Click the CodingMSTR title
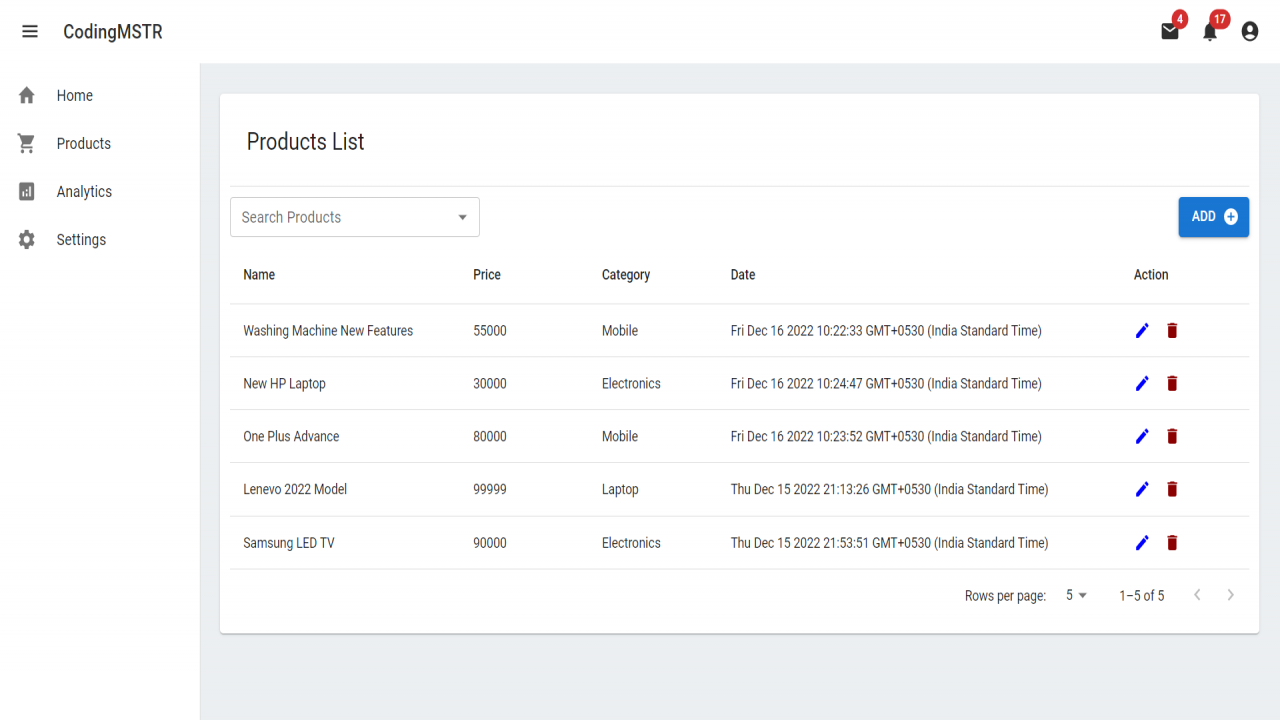 [x=113, y=32]
